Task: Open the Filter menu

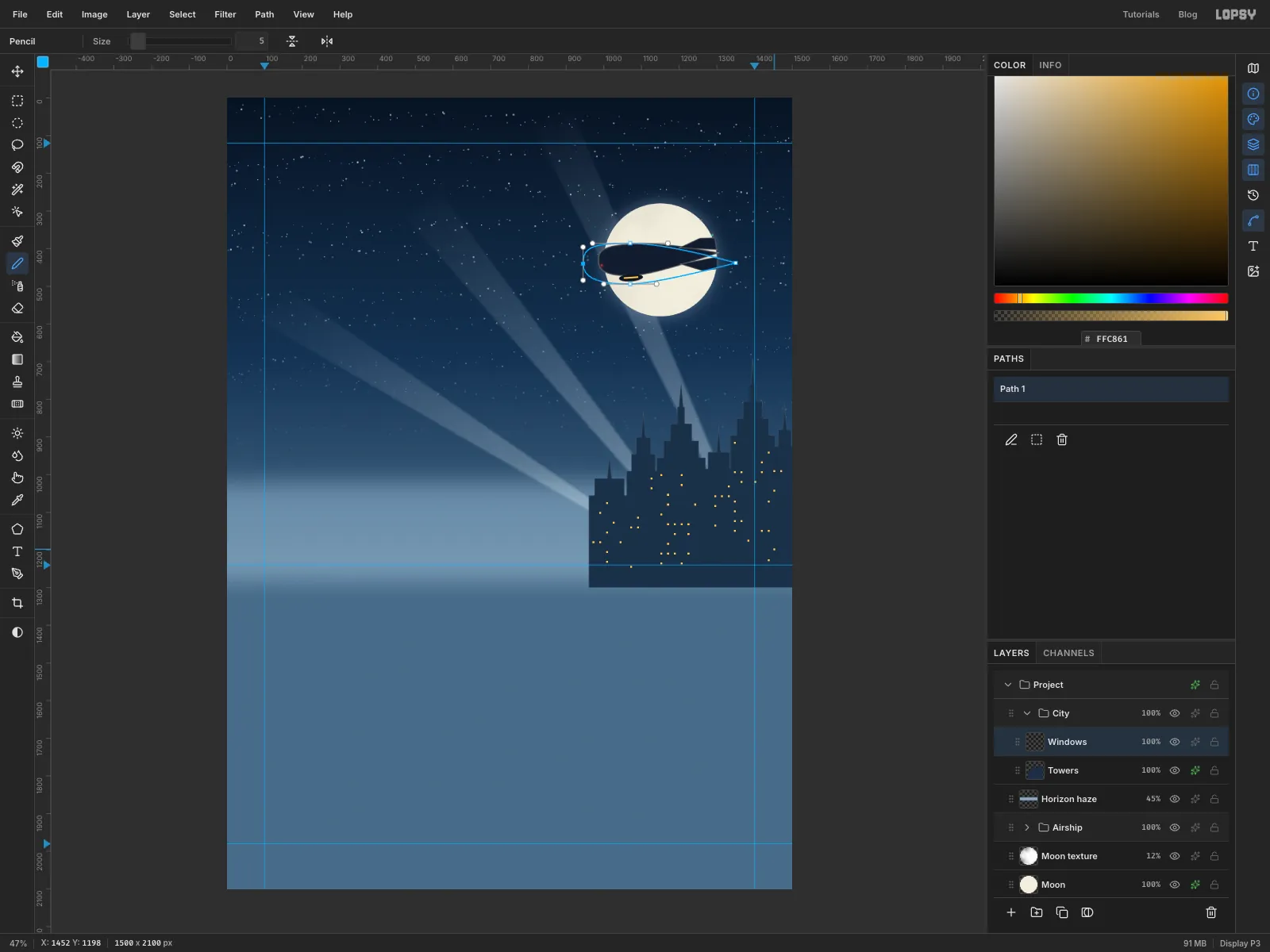Action: coord(225,14)
